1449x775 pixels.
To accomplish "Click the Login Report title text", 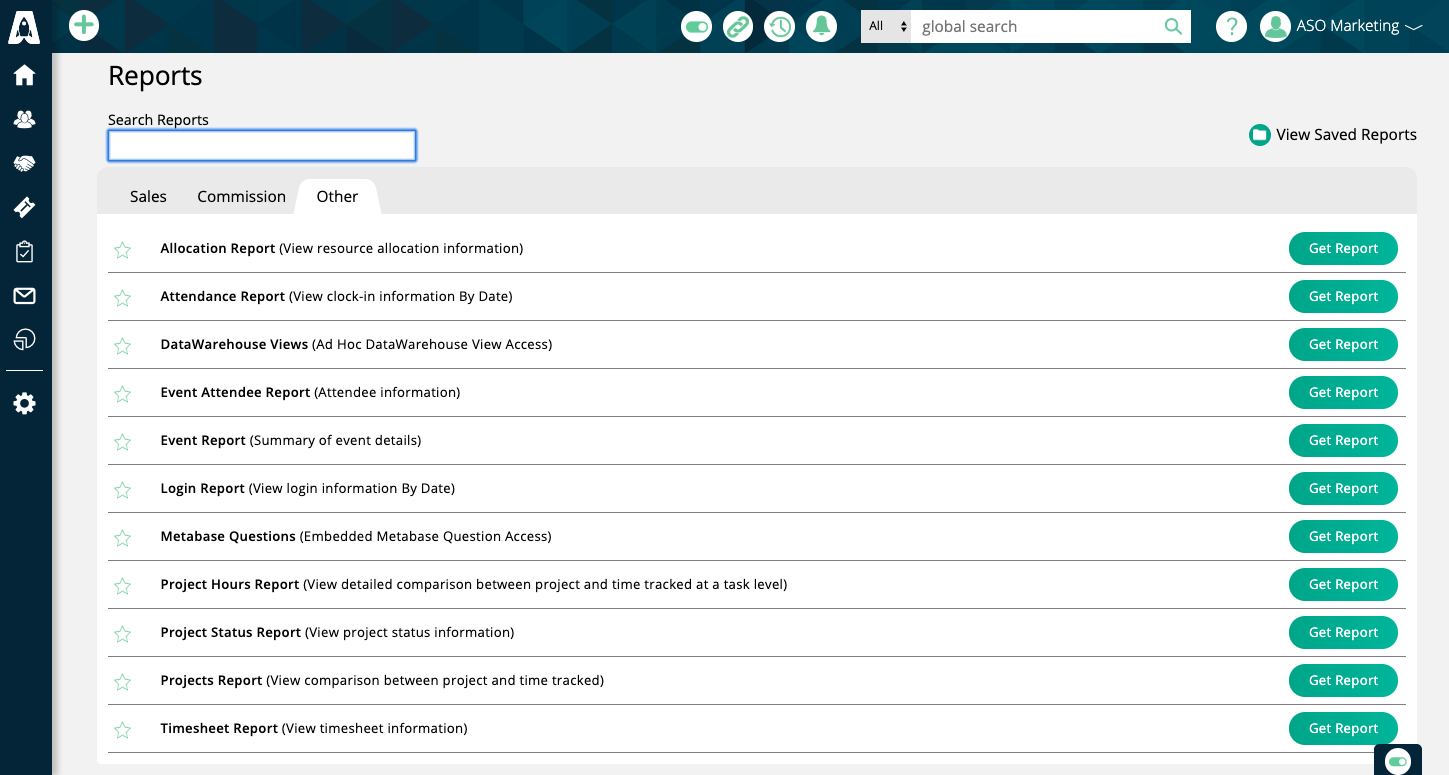I will click(202, 489).
